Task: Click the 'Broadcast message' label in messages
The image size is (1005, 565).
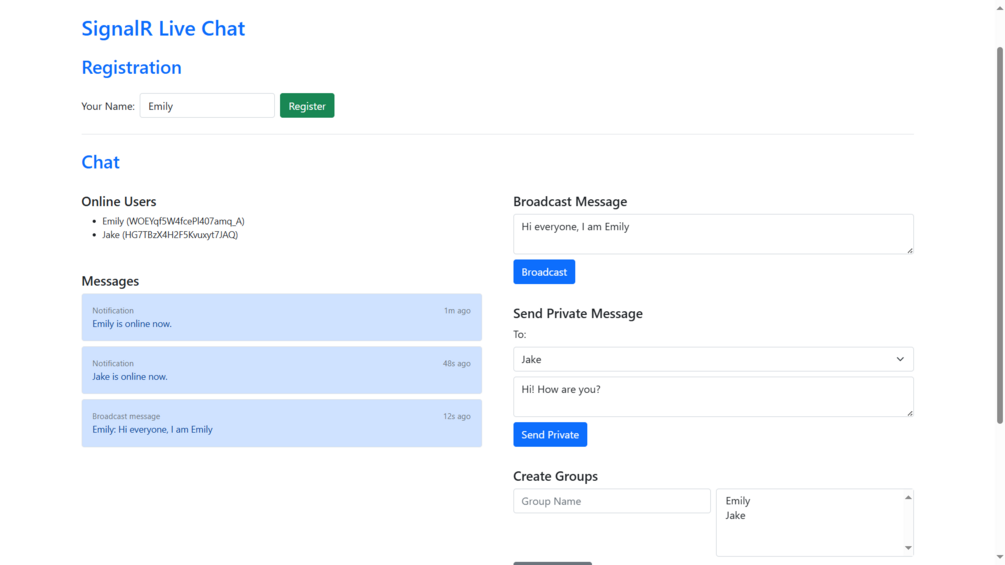Action: click(126, 416)
